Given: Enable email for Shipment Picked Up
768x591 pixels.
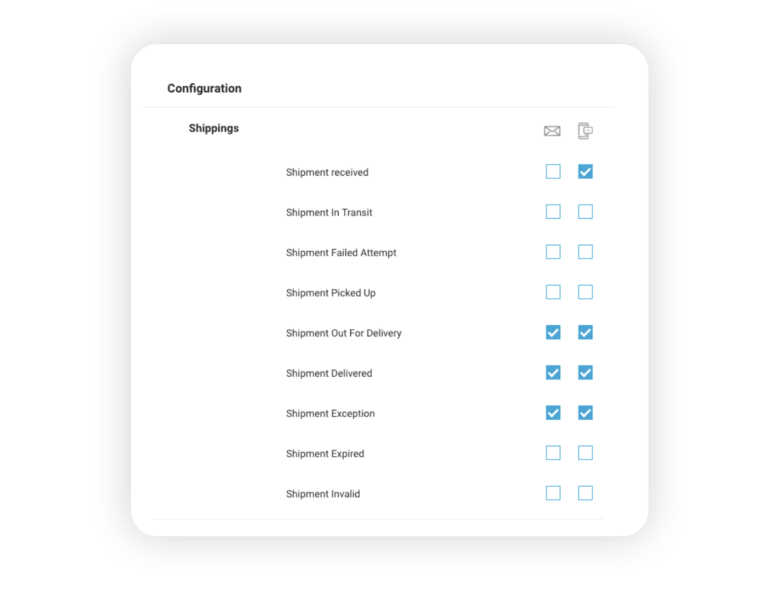Looking at the screenshot, I should 553,292.
